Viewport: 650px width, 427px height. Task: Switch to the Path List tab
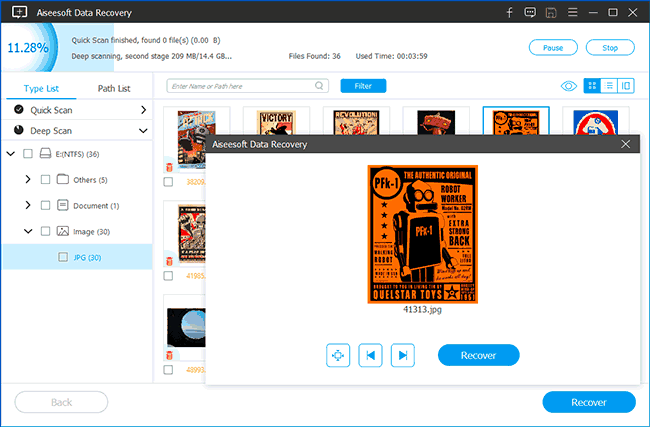point(114,88)
